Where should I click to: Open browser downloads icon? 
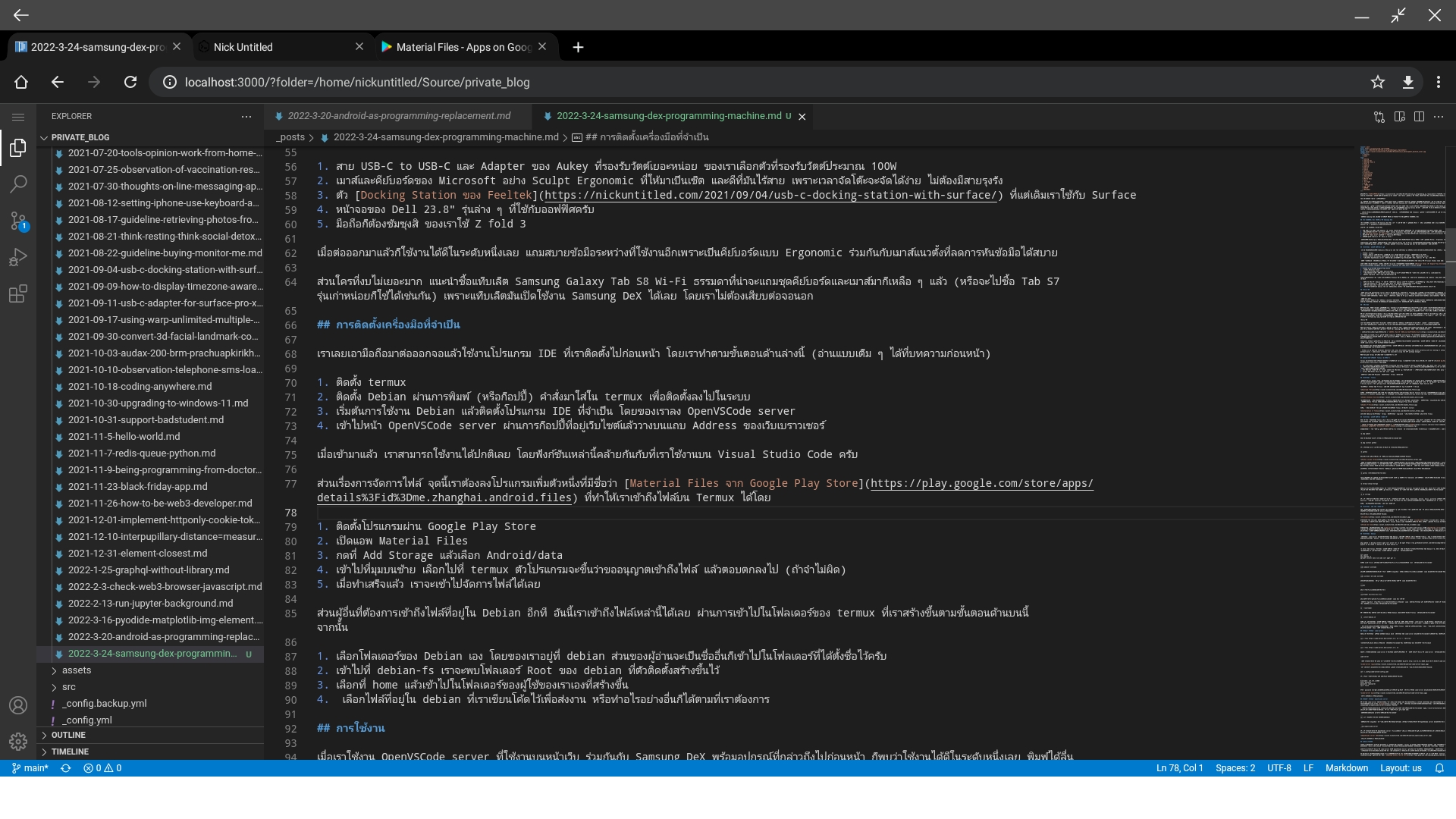coord(1408,82)
